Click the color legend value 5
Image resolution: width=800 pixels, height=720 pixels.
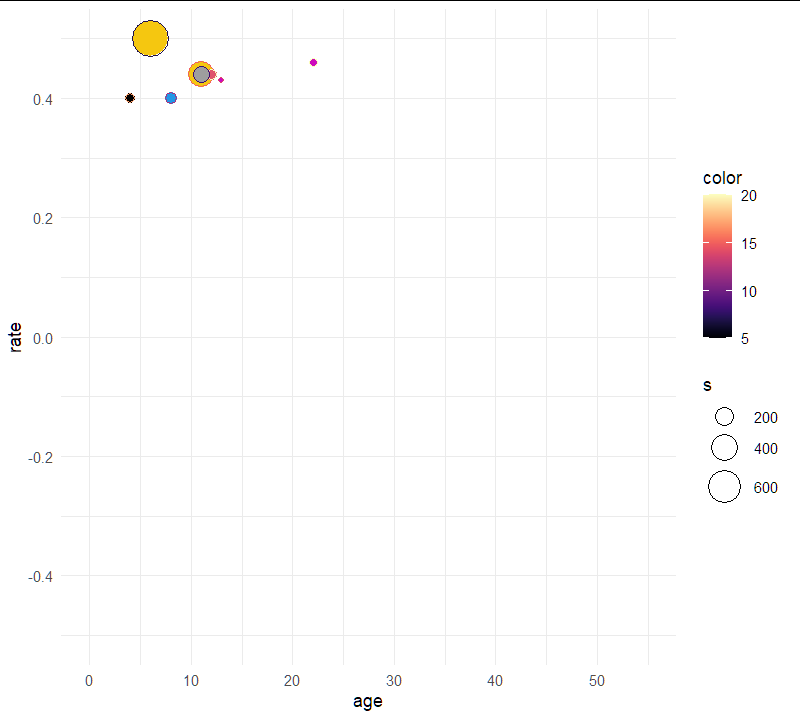point(745,338)
